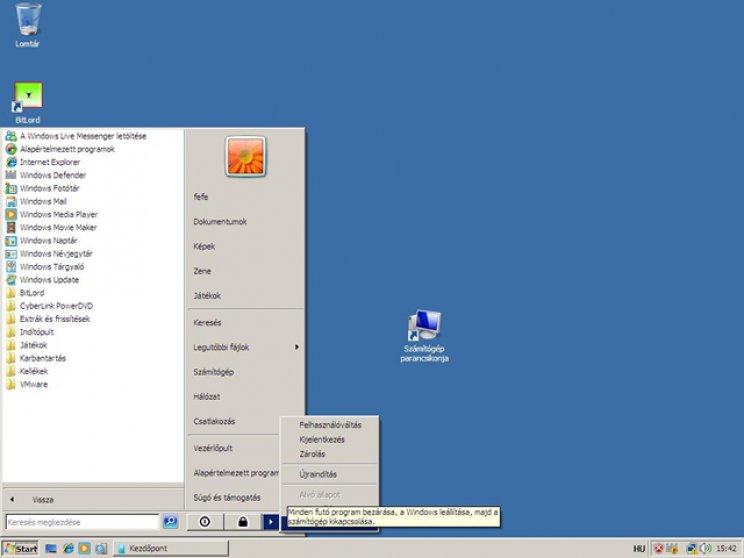Open Windows Update
The height and width of the screenshot is (558, 744).
49,279
